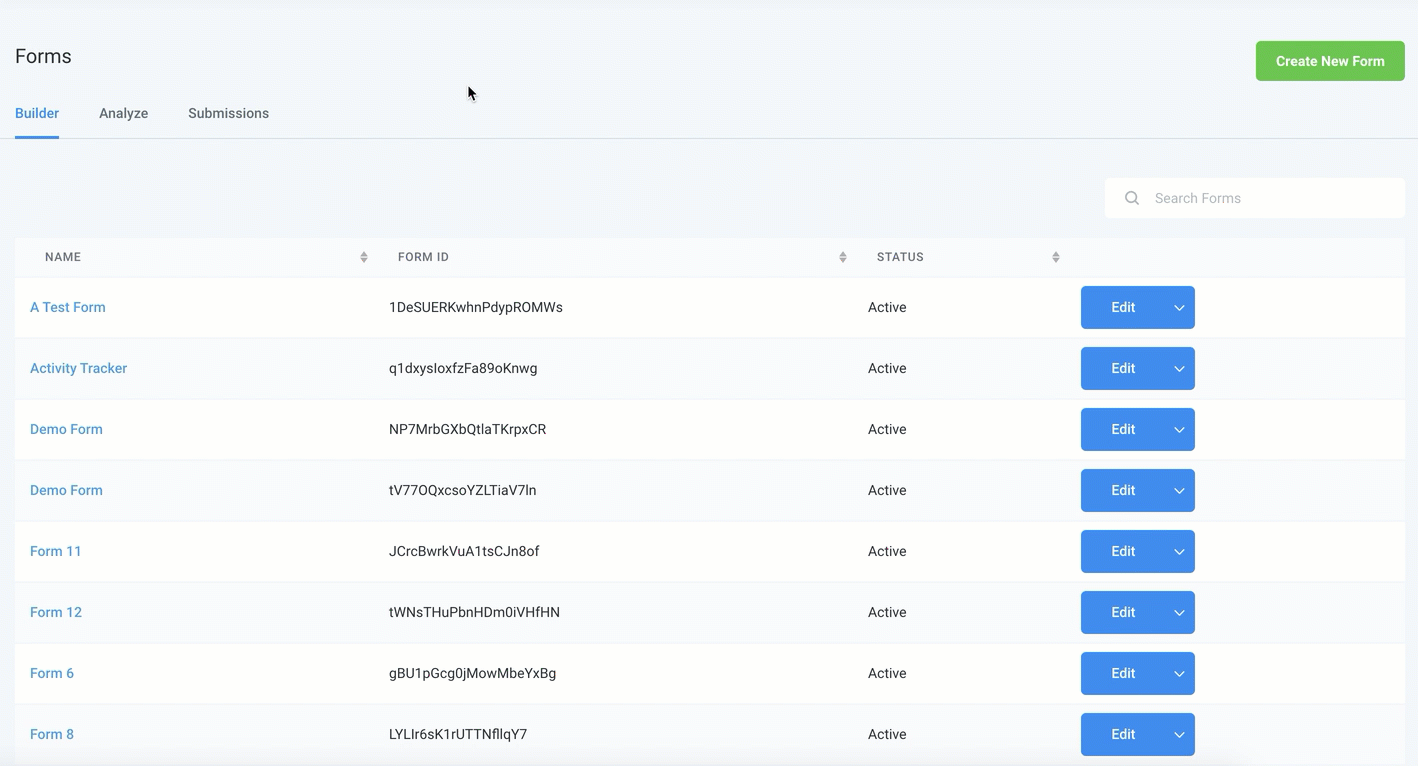Image resolution: width=1418 pixels, height=766 pixels.
Task: Open Demo Form link with ID NP7MrbGXbQtlaTKrpxCR
Action: pyautogui.click(x=66, y=429)
